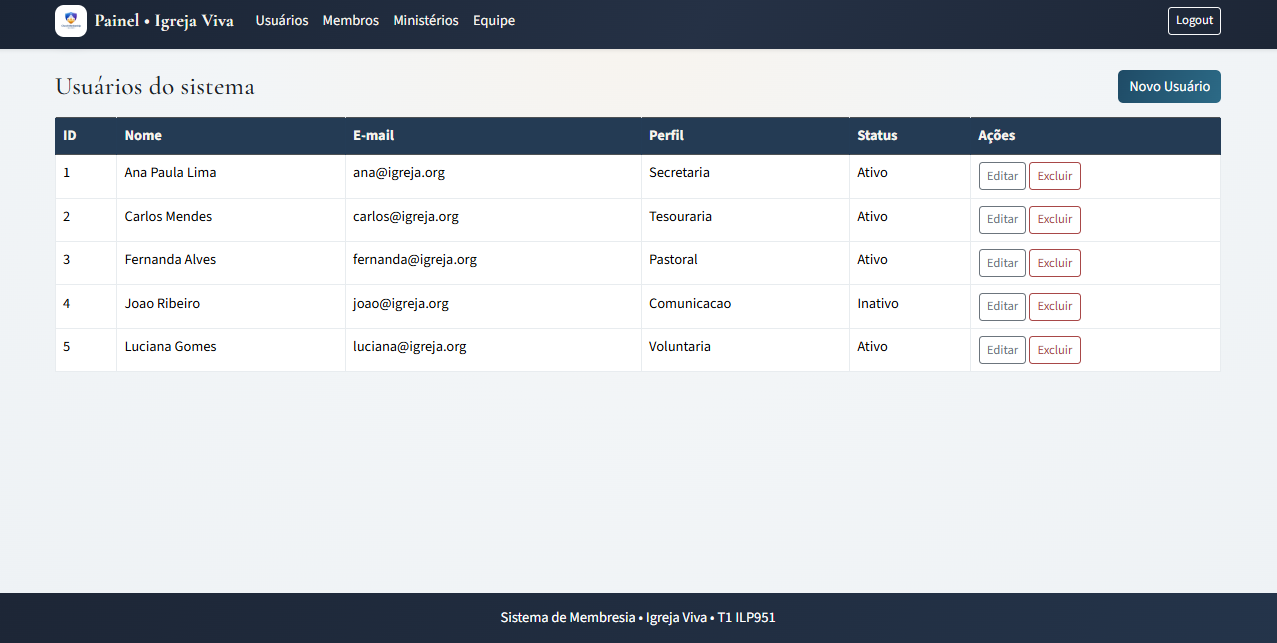Image resolution: width=1277 pixels, height=643 pixels.
Task: Edit user Luciana Gomes
Action: click(1002, 350)
